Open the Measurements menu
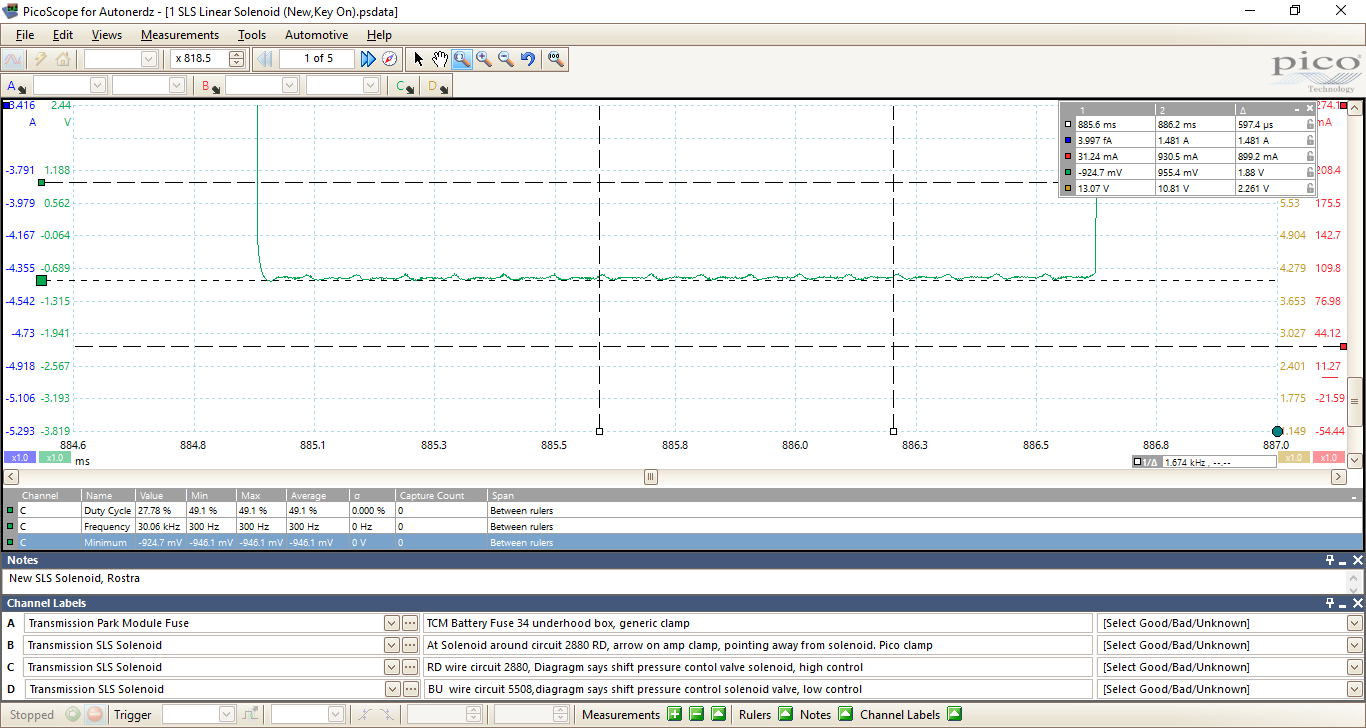The image size is (1366, 728). pyautogui.click(x=180, y=34)
